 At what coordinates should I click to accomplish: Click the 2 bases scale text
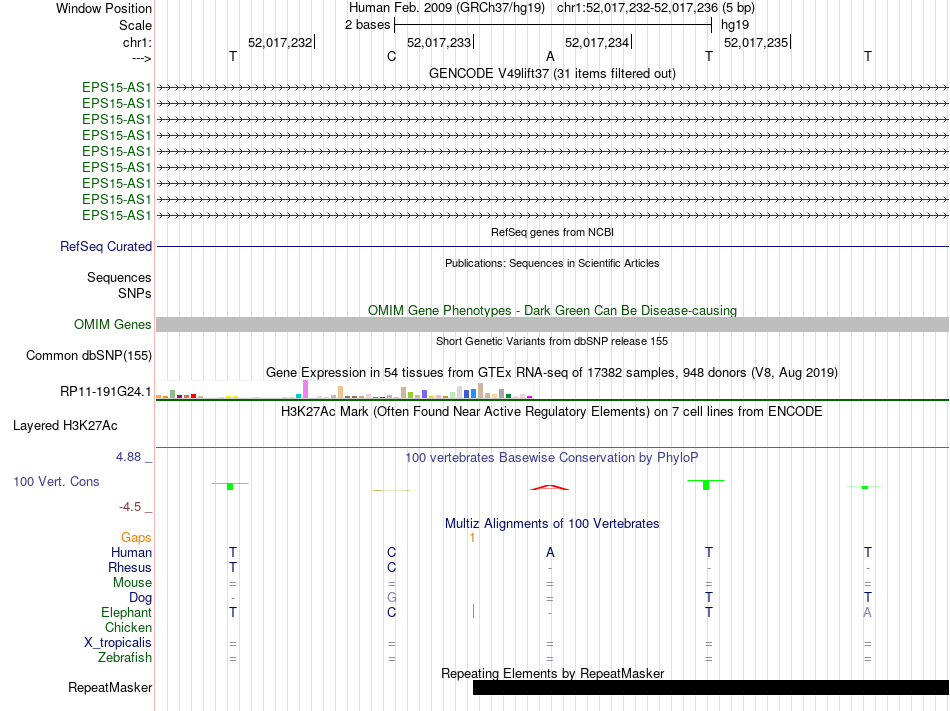[x=367, y=25]
